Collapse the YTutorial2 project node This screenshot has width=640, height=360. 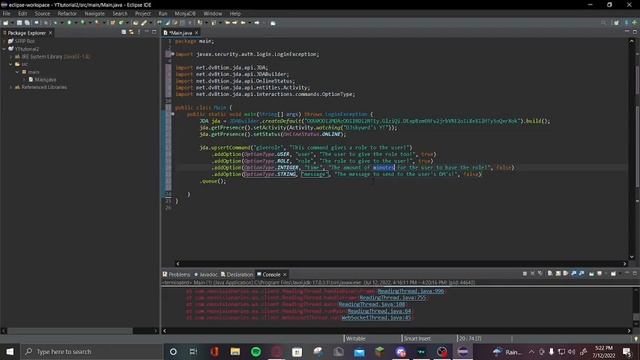coord(4,49)
